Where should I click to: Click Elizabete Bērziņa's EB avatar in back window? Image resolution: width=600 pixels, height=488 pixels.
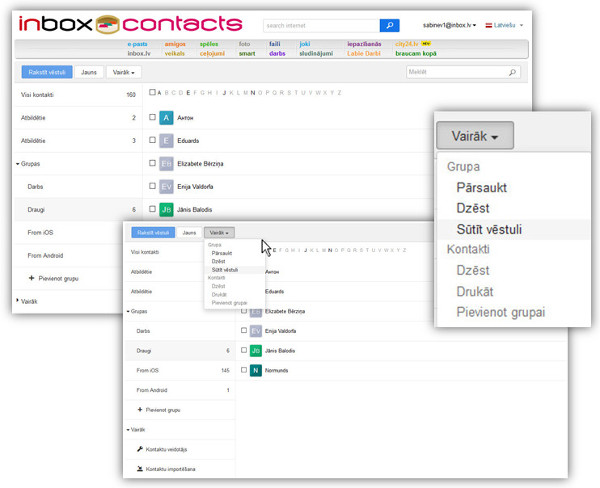tap(166, 164)
